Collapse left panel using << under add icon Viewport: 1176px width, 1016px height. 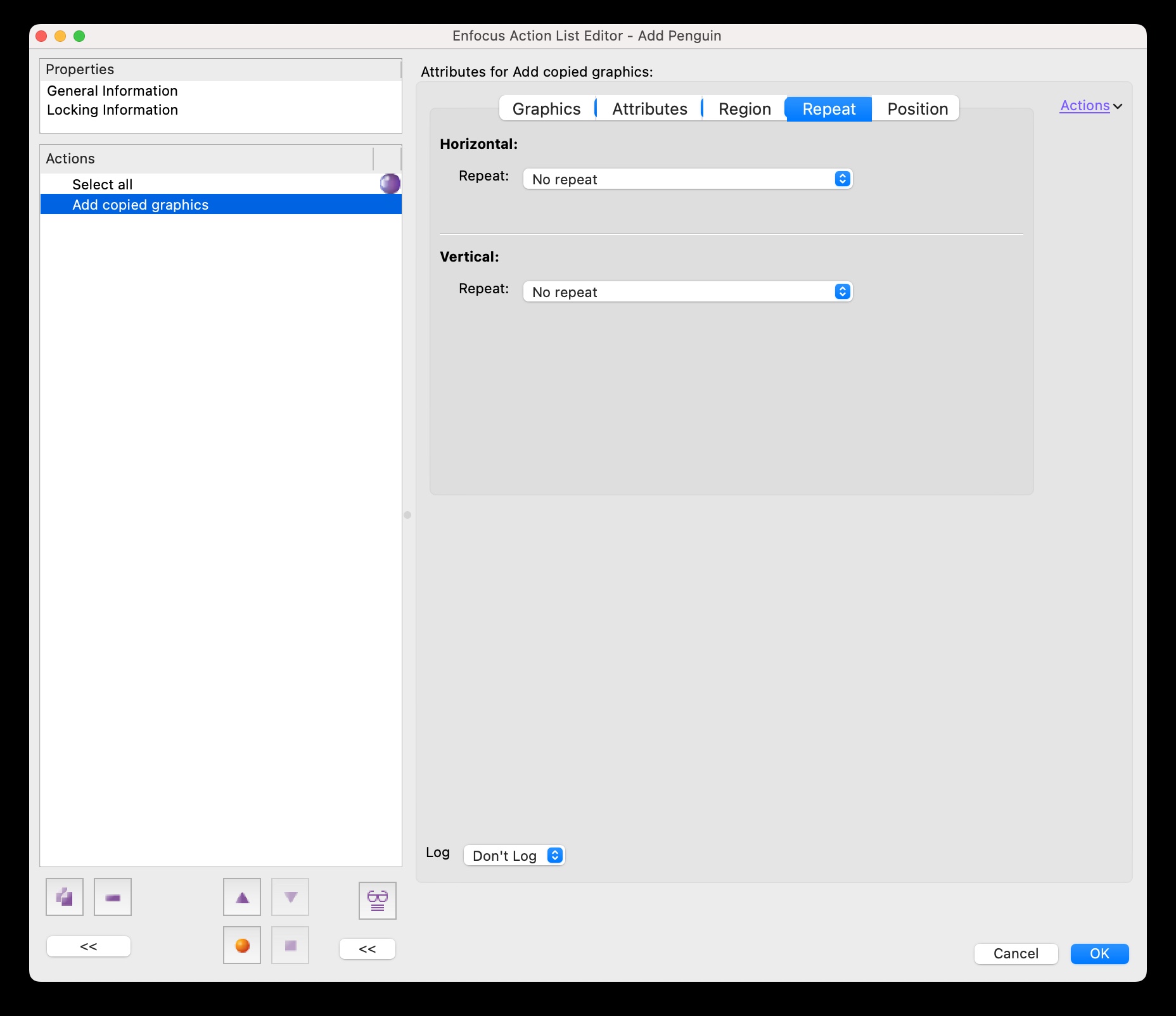89,946
